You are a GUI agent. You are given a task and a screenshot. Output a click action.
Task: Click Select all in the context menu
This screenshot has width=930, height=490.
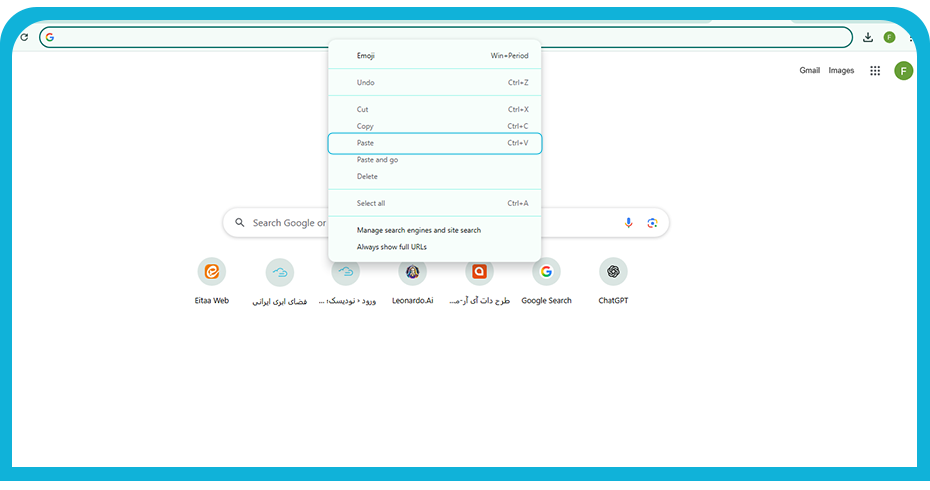coord(371,203)
